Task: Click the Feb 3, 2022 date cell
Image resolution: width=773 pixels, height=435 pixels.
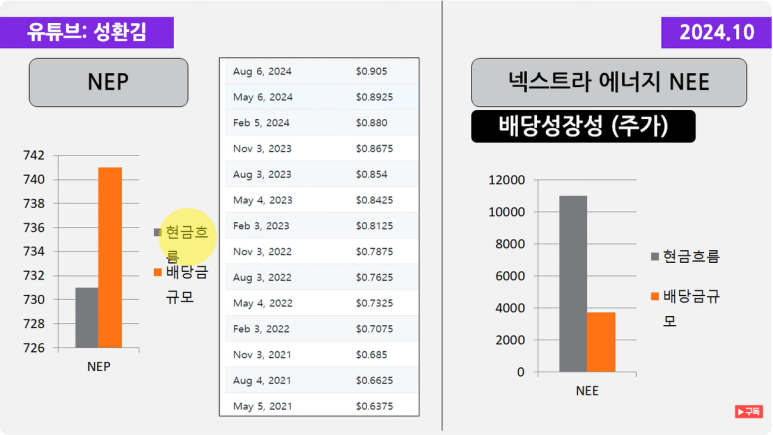Action: click(x=261, y=329)
